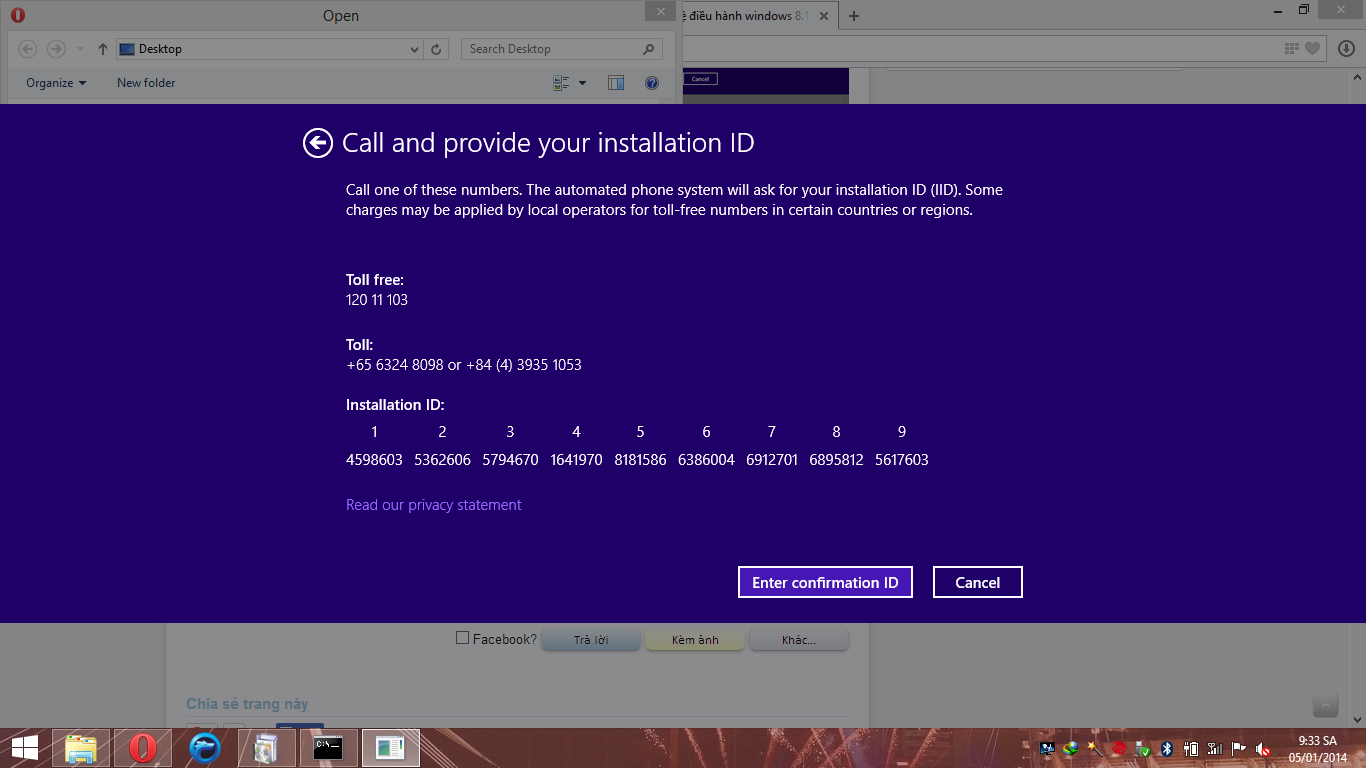Open a new browser tab with plus button
The height and width of the screenshot is (768, 1366).
pyautogui.click(x=853, y=16)
